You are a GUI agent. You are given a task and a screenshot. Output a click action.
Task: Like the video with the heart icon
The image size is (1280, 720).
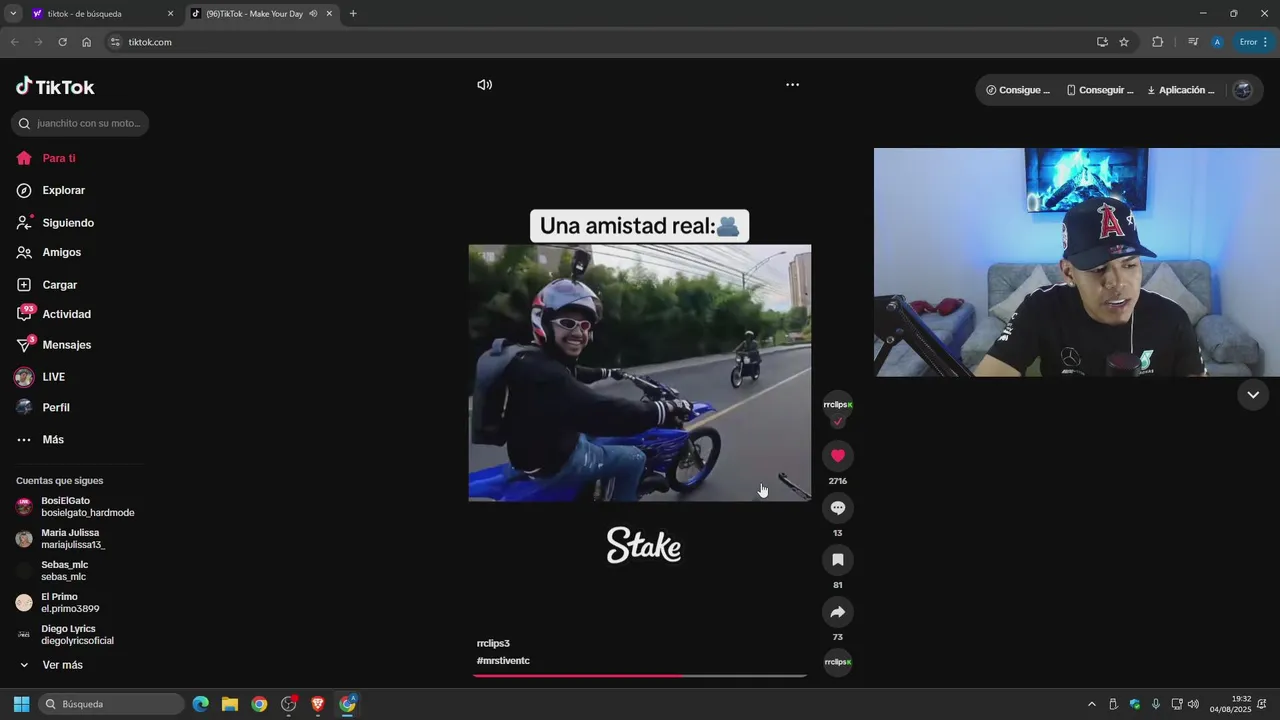[838, 456]
